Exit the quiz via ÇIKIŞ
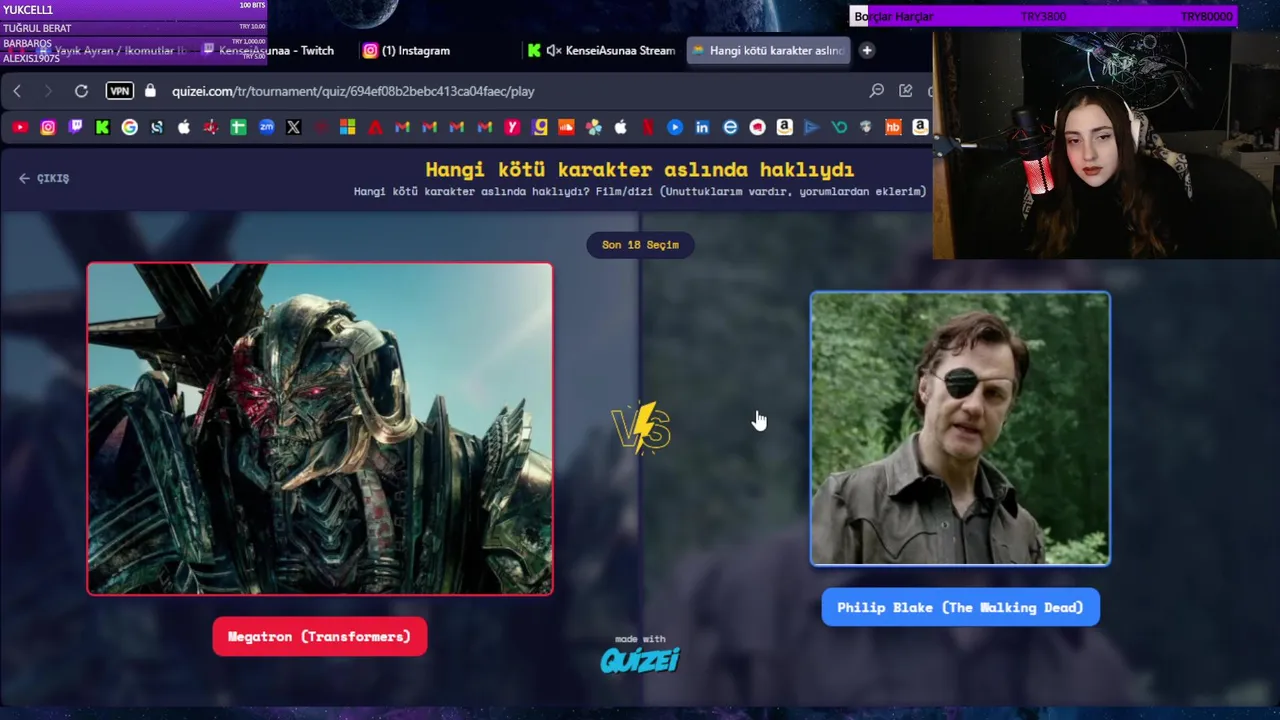This screenshot has height=720, width=1280. 44,178
